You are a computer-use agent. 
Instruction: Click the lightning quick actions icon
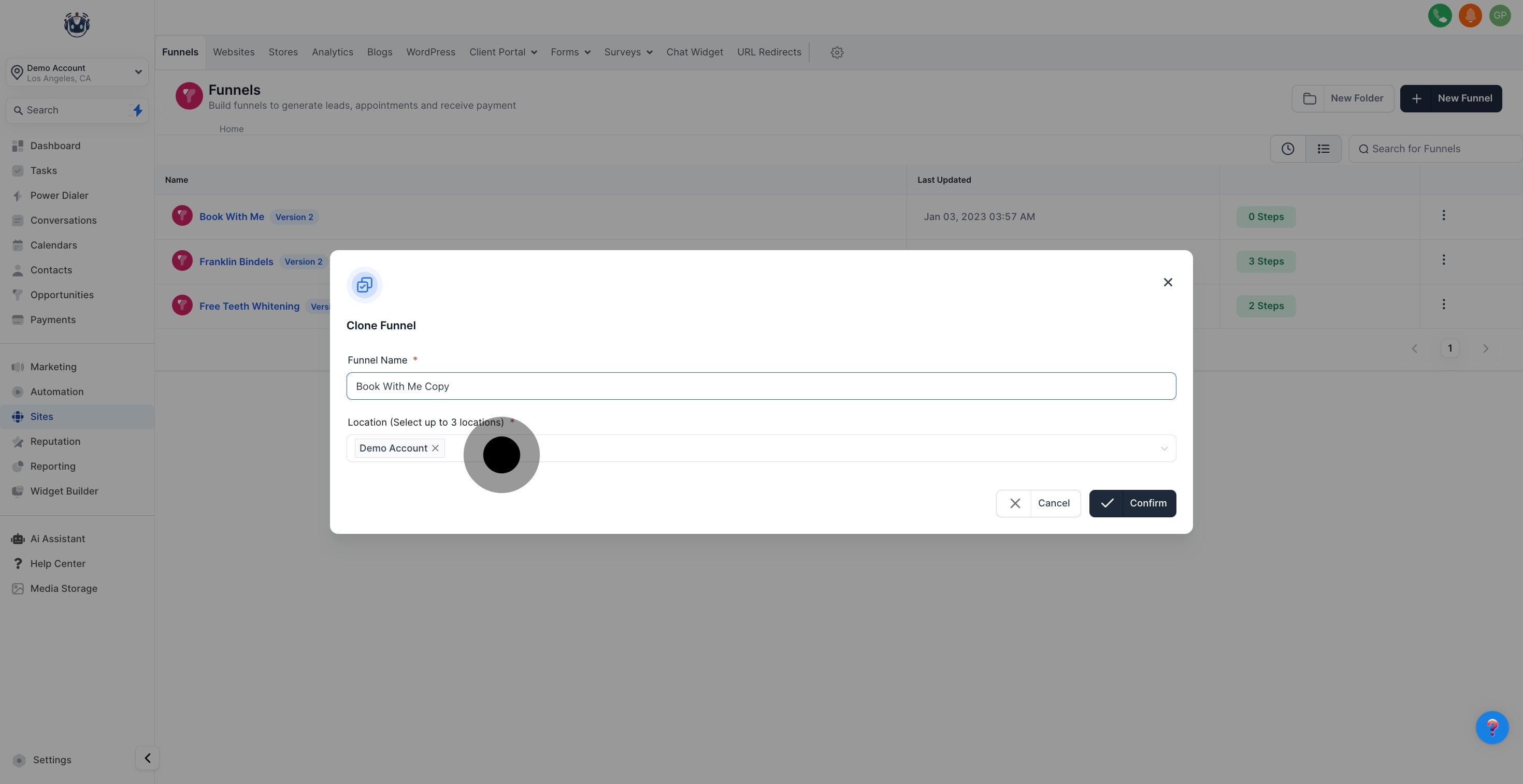click(x=137, y=110)
